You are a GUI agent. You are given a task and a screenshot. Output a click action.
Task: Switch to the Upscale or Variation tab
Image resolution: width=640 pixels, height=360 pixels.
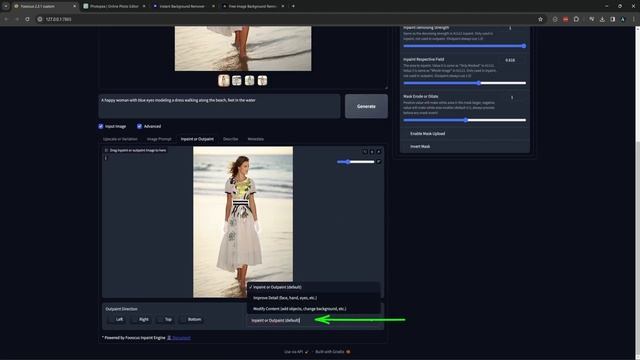point(120,139)
